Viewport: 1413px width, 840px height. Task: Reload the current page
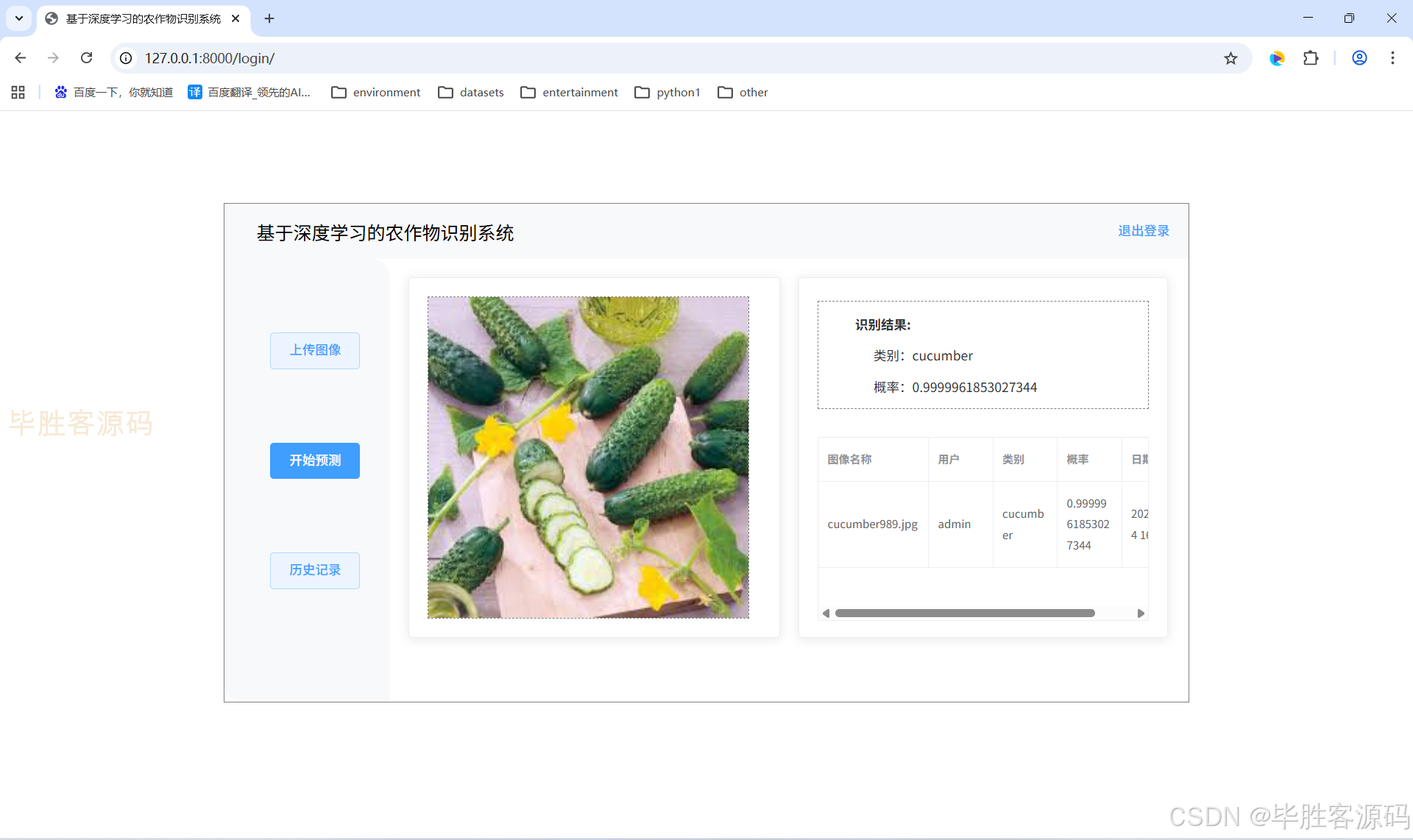click(x=86, y=58)
